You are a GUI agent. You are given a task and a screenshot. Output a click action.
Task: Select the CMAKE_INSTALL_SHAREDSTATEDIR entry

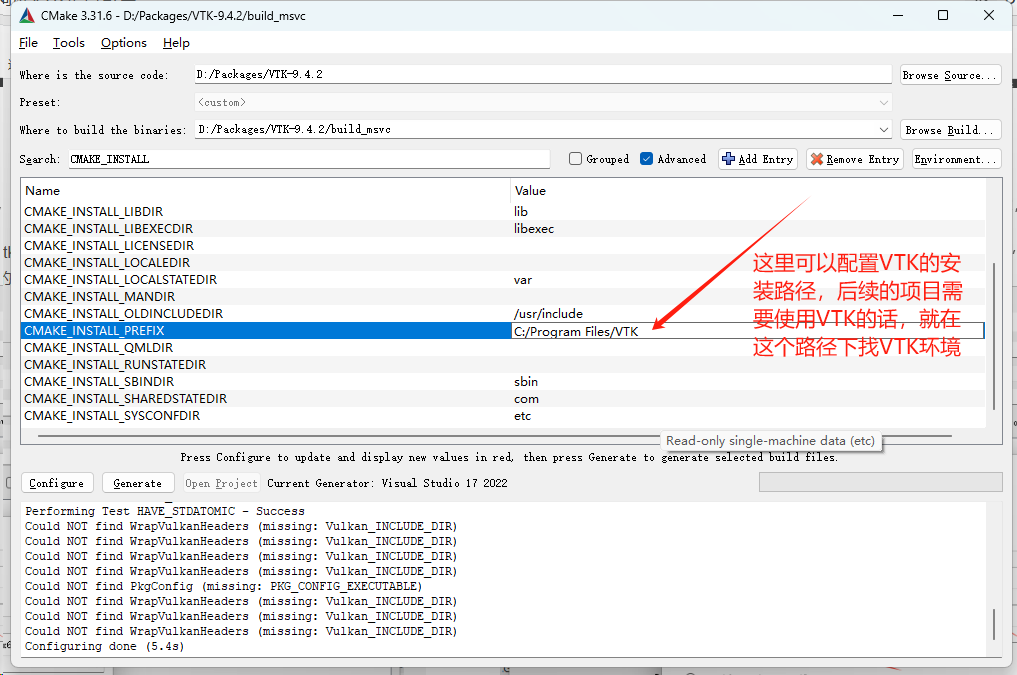click(125, 399)
